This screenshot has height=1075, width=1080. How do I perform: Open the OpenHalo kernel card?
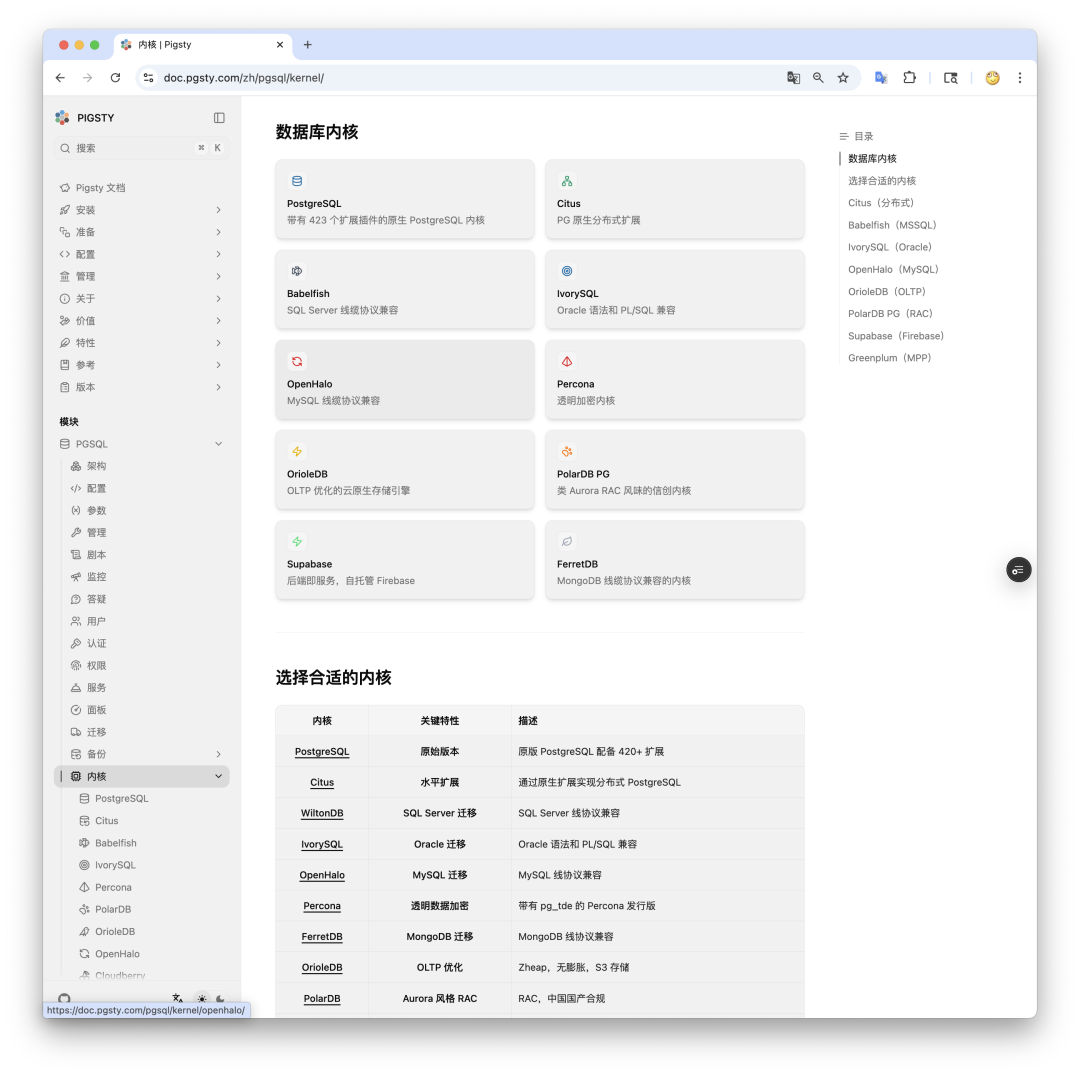tap(405, 379)
